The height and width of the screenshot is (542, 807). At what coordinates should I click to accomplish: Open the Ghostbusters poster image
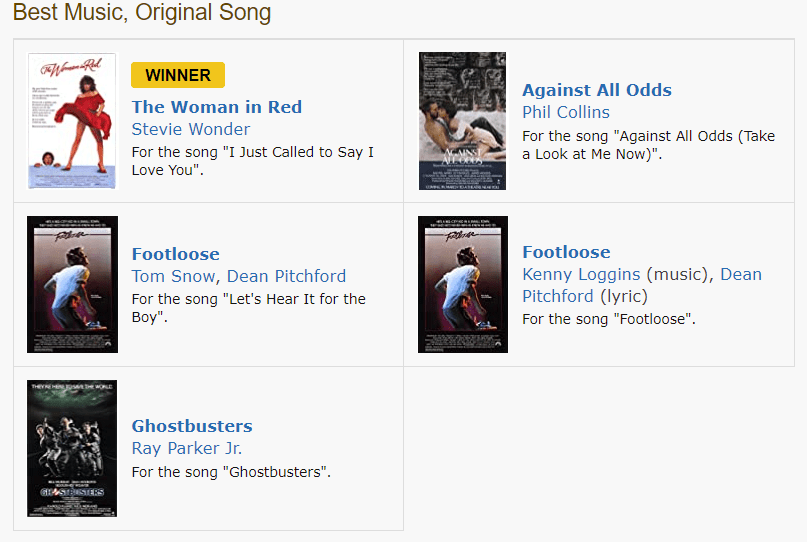click(x=72, y=448)
